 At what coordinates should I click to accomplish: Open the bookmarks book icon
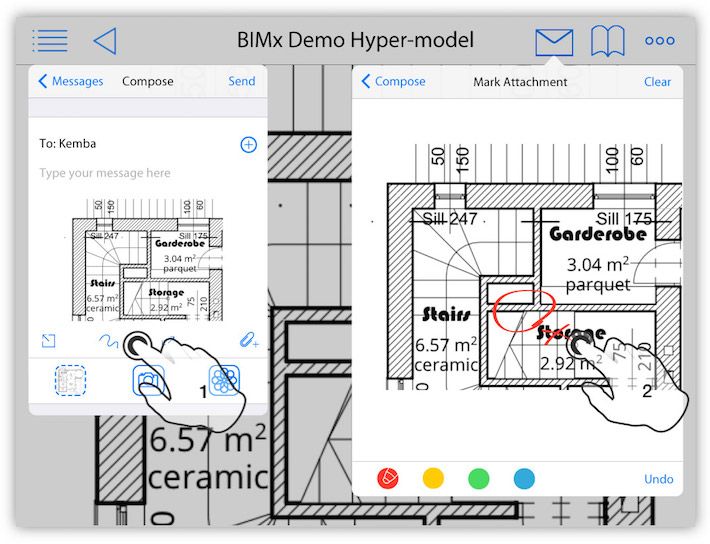tap(607, 41)
